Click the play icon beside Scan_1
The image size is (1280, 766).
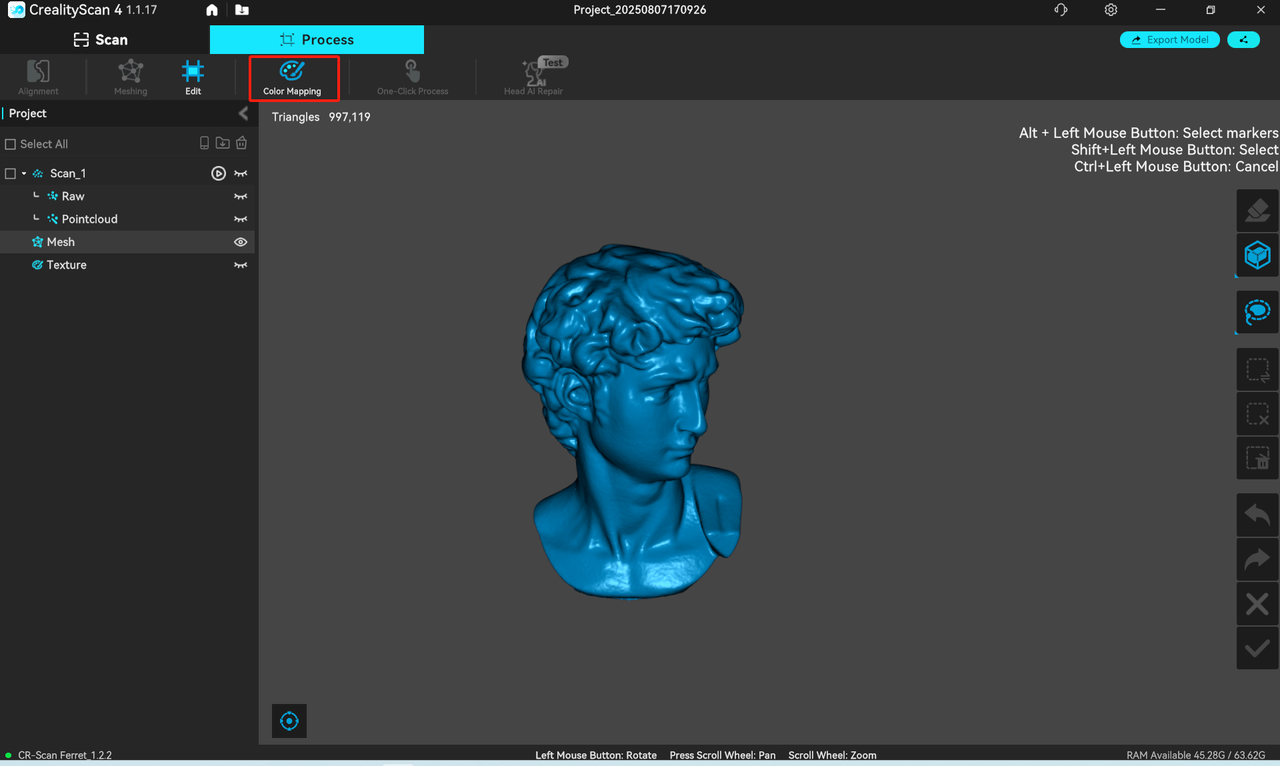(x=218, y=174)
